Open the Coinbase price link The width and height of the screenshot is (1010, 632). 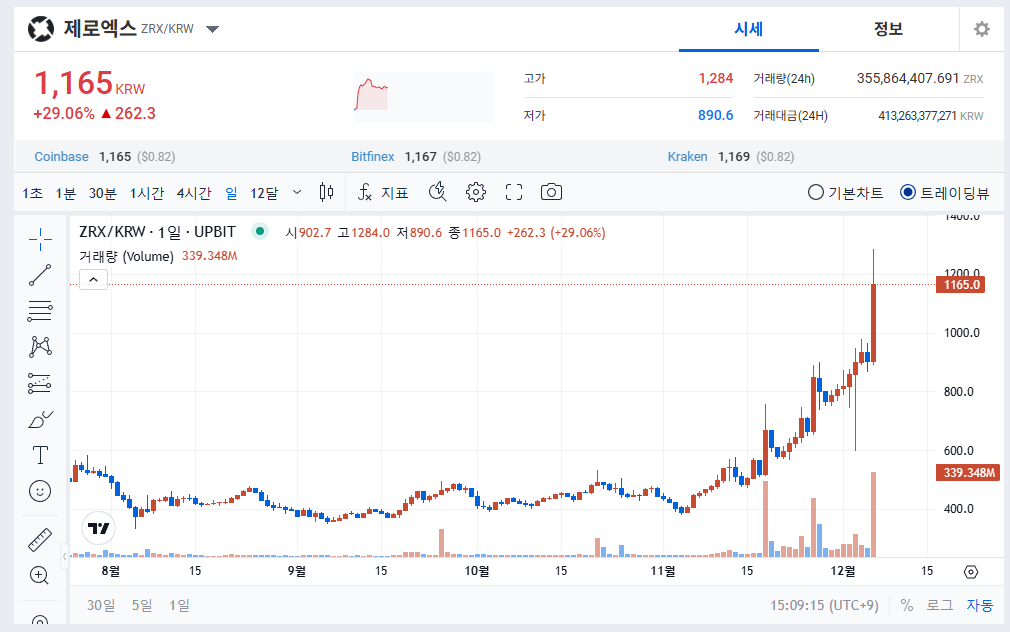click(x=61, y=157)
